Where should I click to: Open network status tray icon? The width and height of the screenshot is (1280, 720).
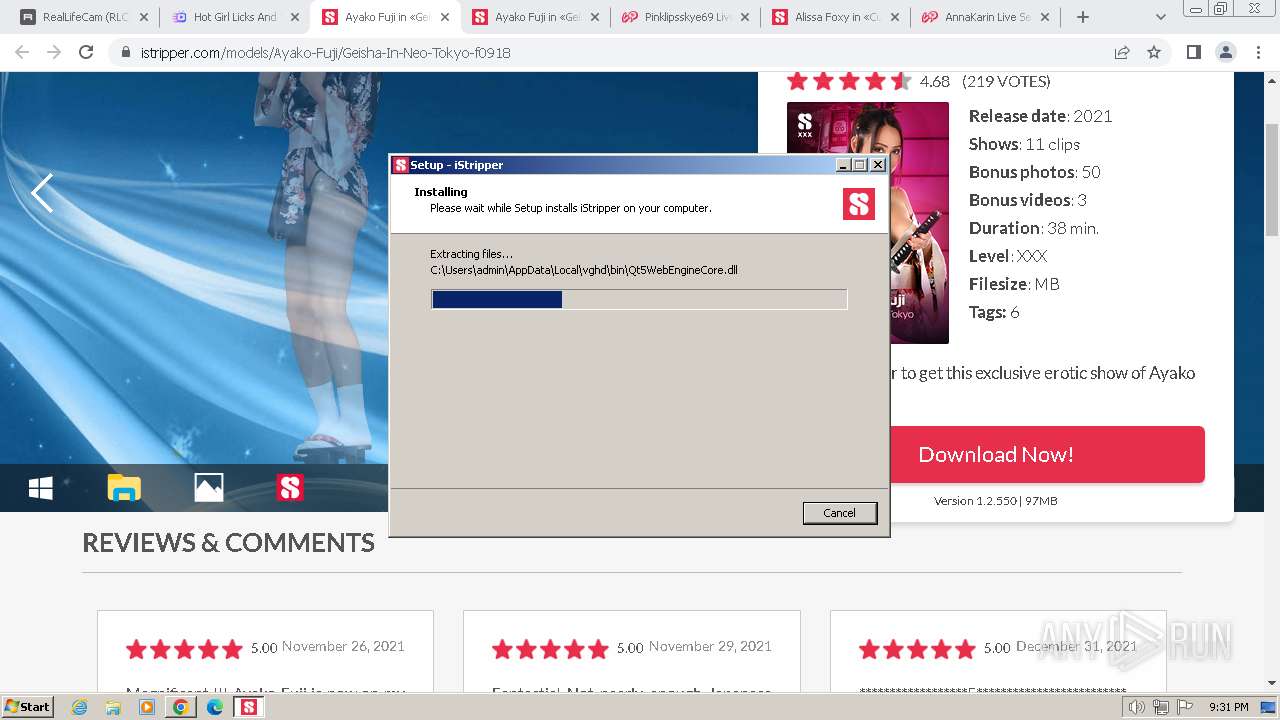click(1161, 707)
